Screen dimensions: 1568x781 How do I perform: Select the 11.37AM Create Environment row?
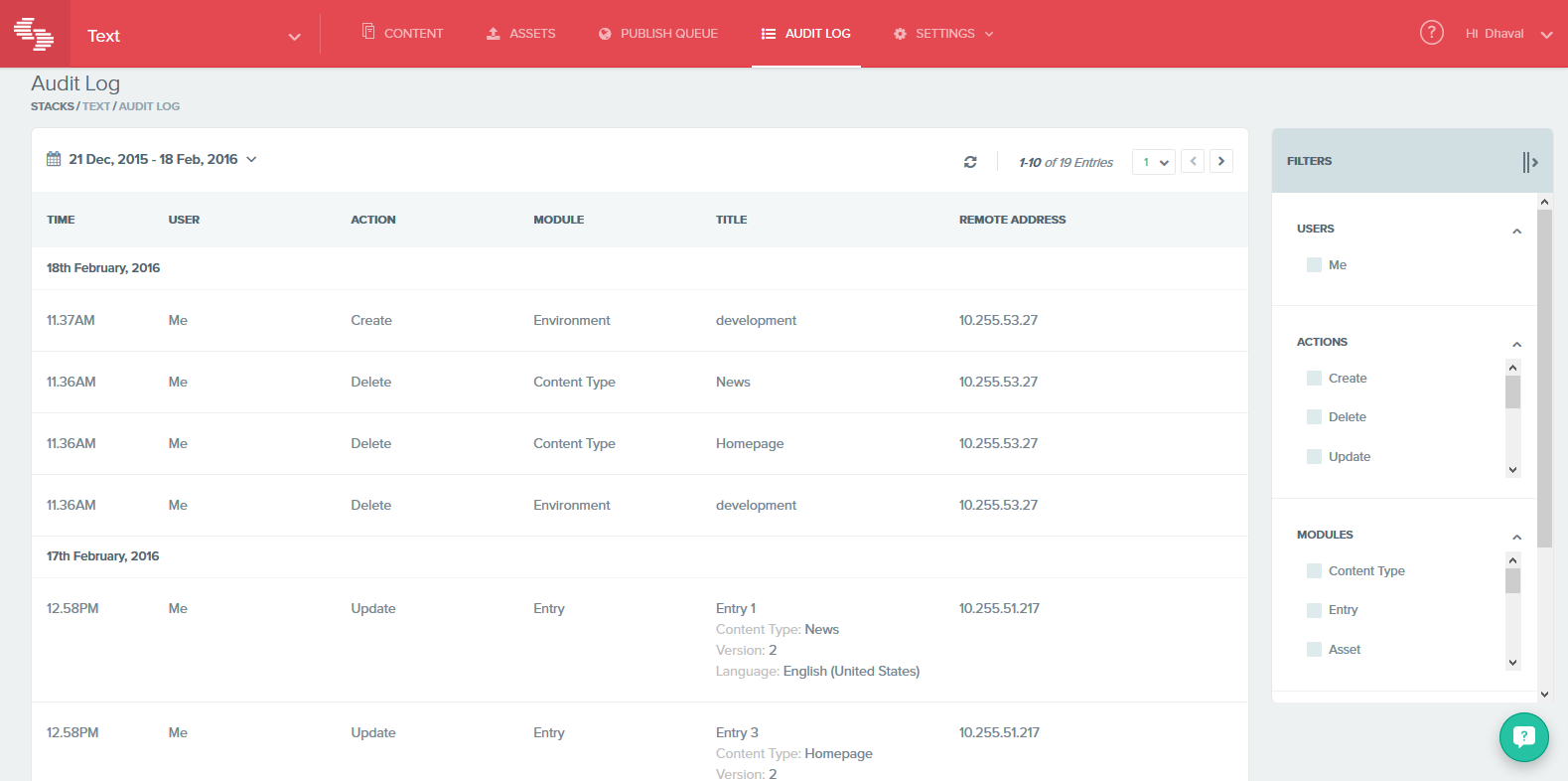[x=640, y=321]
